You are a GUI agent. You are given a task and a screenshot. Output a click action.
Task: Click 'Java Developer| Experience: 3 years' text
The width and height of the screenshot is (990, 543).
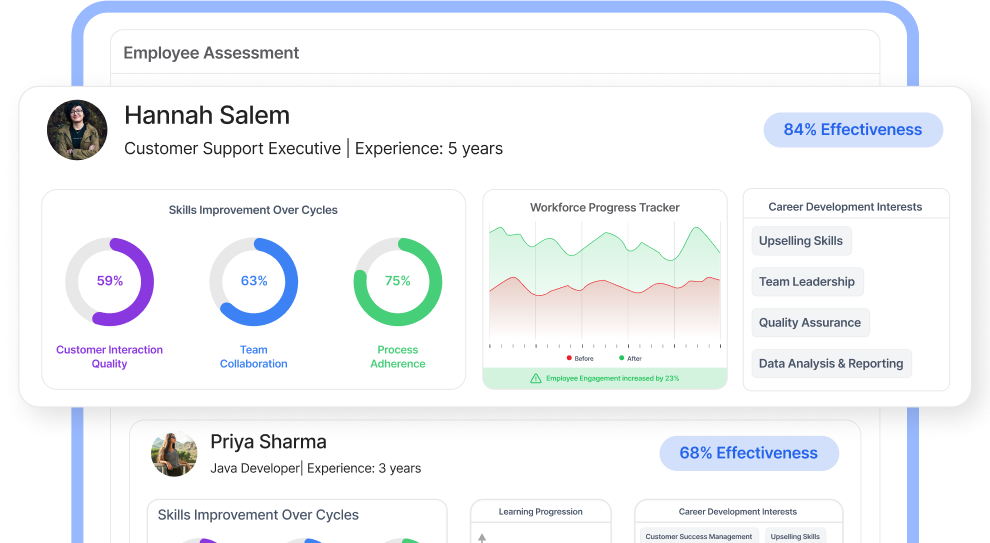click(316, 468)
